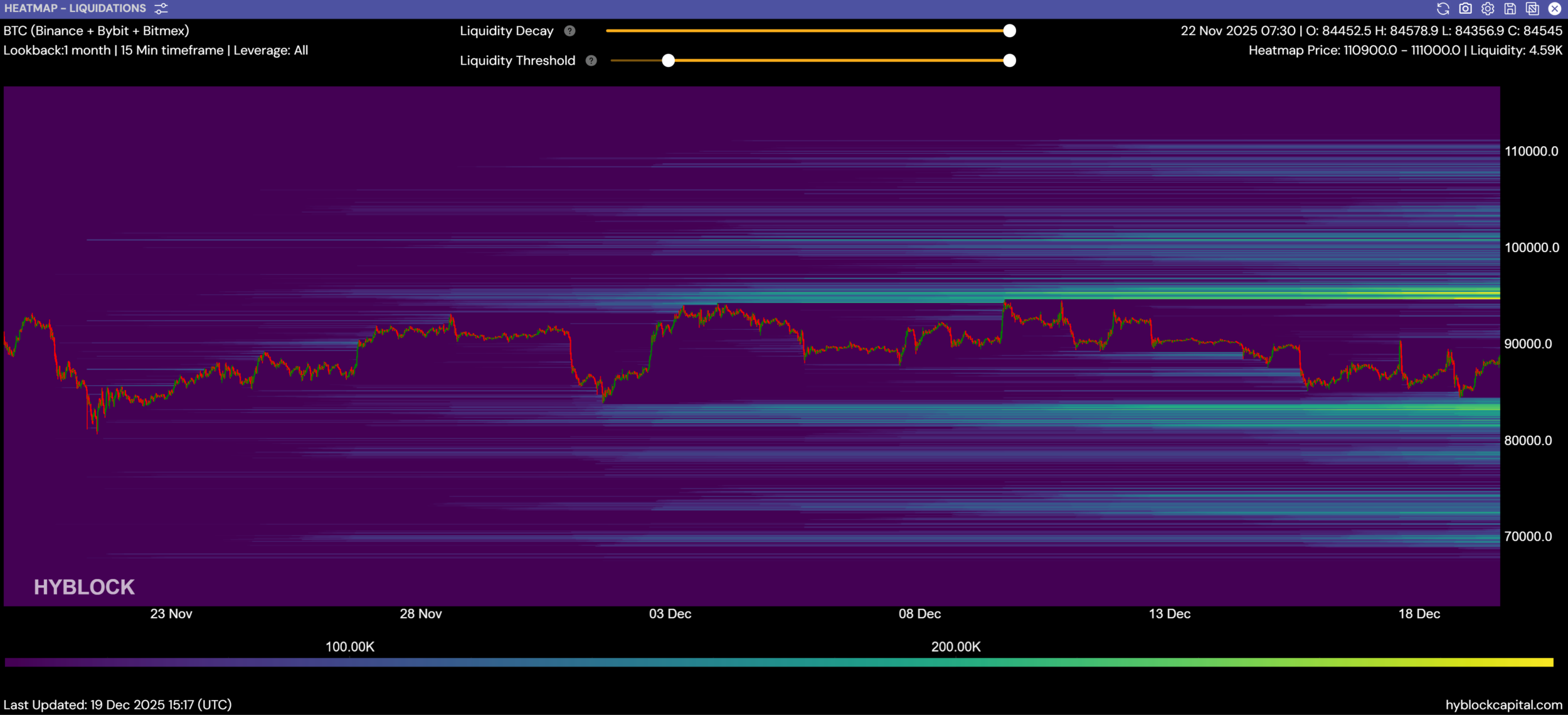
Task: Click the 03 Dec date axis label
Action: [x=670, y=614]
